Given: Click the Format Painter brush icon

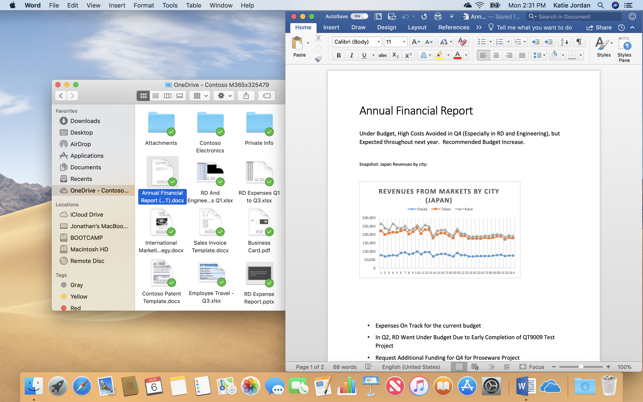Looking at the screenshot, I should [318, 59].
